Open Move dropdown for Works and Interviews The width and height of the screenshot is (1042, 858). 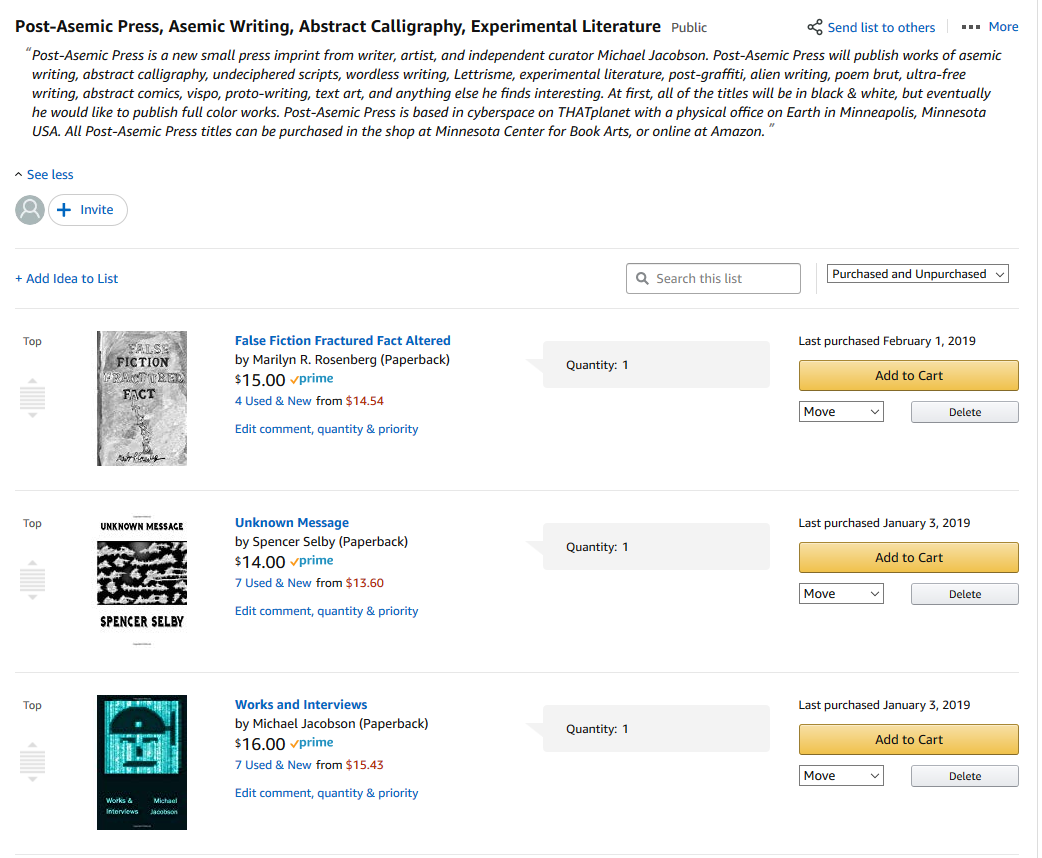842,776
